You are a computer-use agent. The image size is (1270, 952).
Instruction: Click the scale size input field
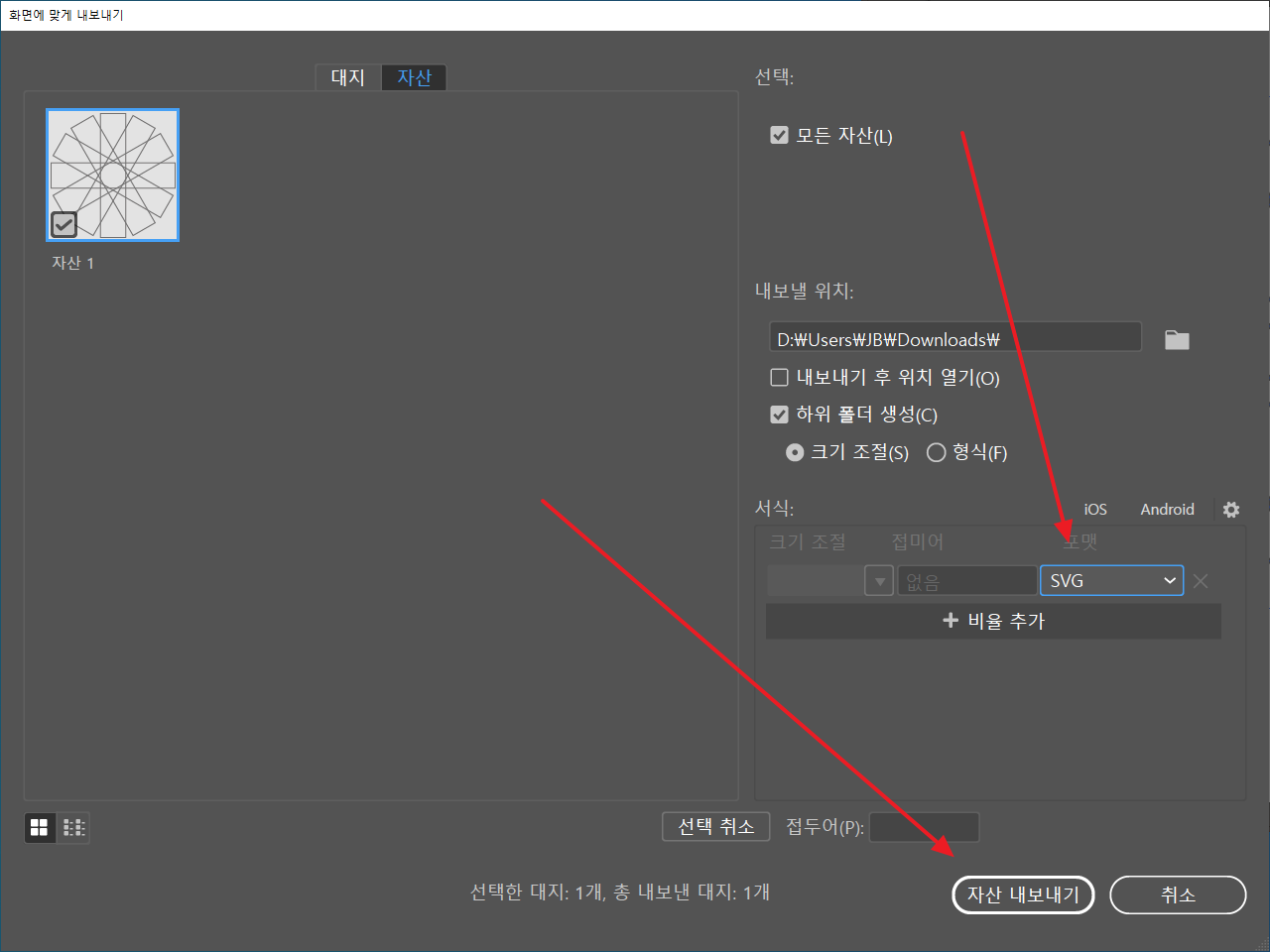tap(816, 581)
